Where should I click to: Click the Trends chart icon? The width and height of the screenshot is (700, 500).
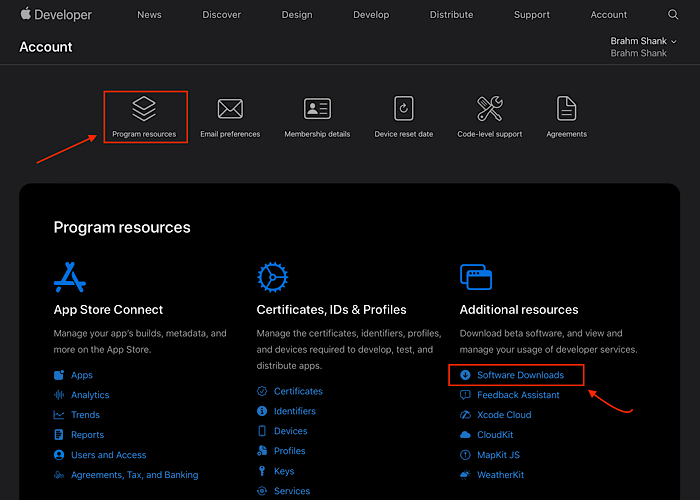point(59,415)
